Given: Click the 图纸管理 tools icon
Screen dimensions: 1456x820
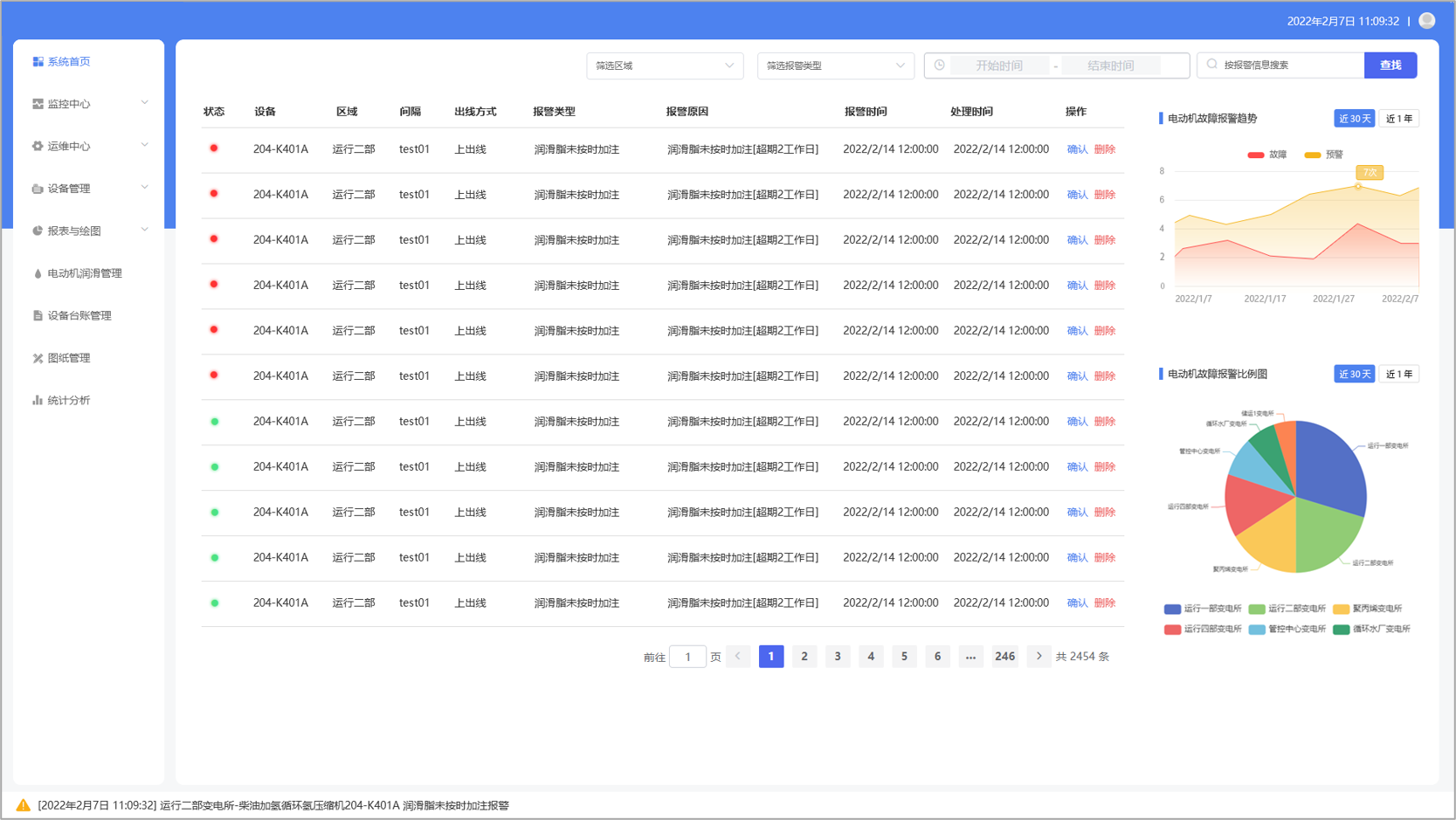Looking at the screenshot, I should [38, 358].
